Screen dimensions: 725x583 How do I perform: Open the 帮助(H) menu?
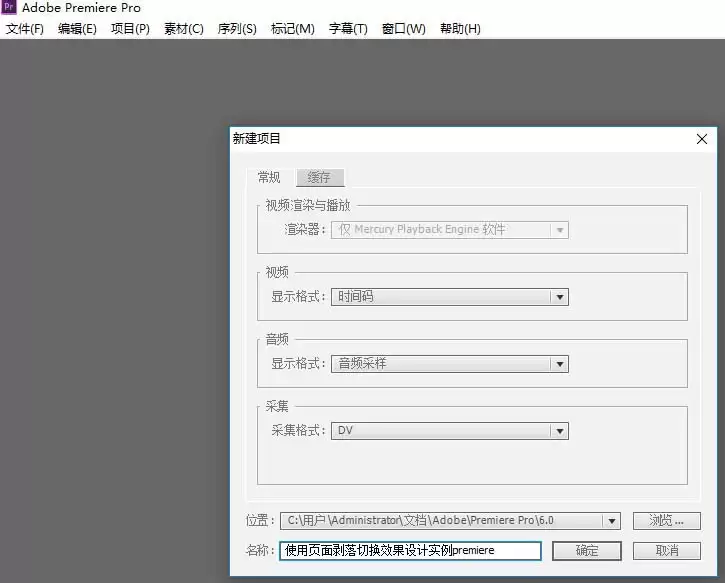tap(460, 29)
